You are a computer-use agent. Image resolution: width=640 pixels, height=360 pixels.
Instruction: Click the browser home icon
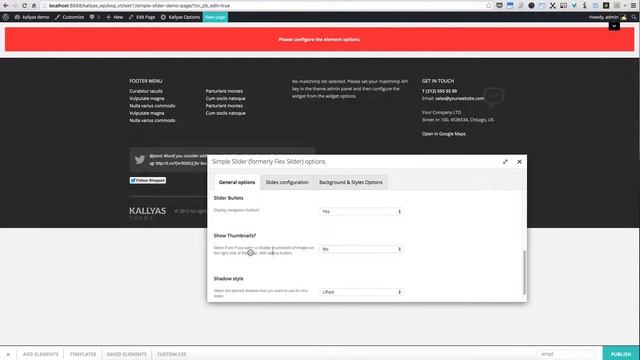(x=34, y=5)
